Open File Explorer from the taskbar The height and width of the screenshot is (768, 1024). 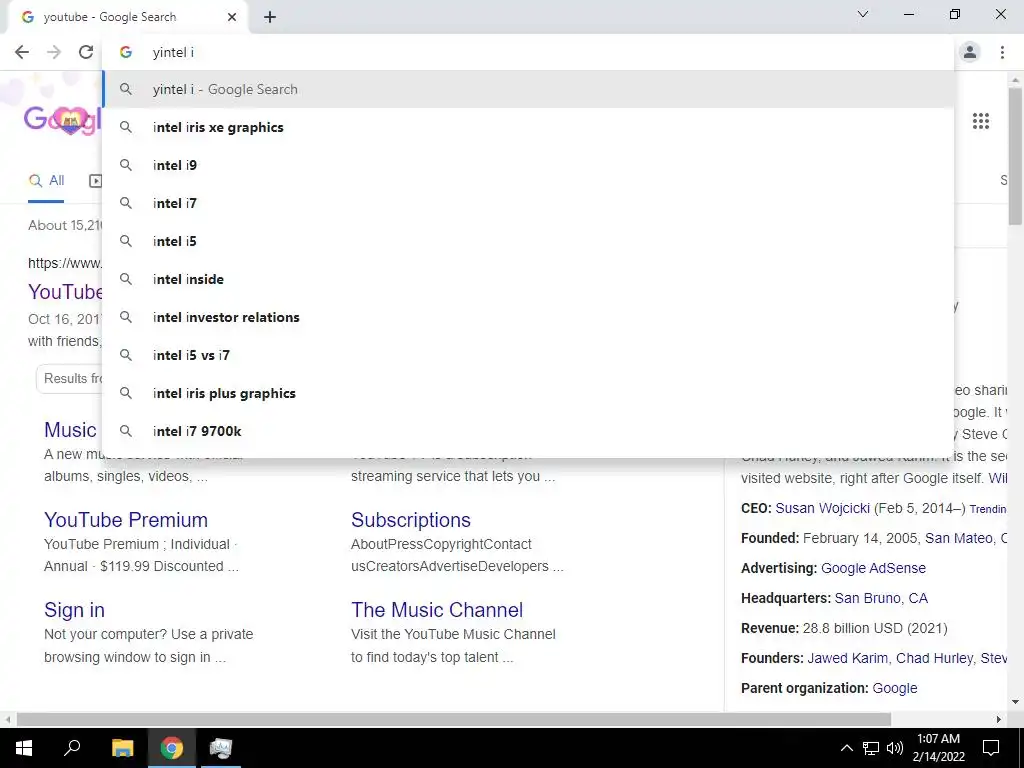[x=122, y=748]
